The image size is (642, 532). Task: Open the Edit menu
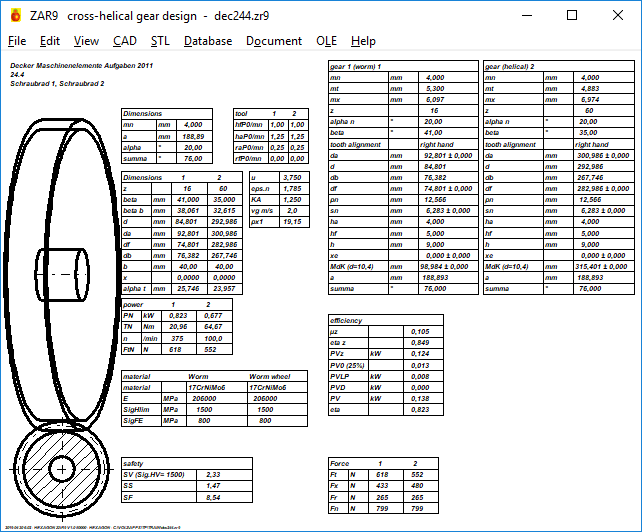click(x=50, y=41)
